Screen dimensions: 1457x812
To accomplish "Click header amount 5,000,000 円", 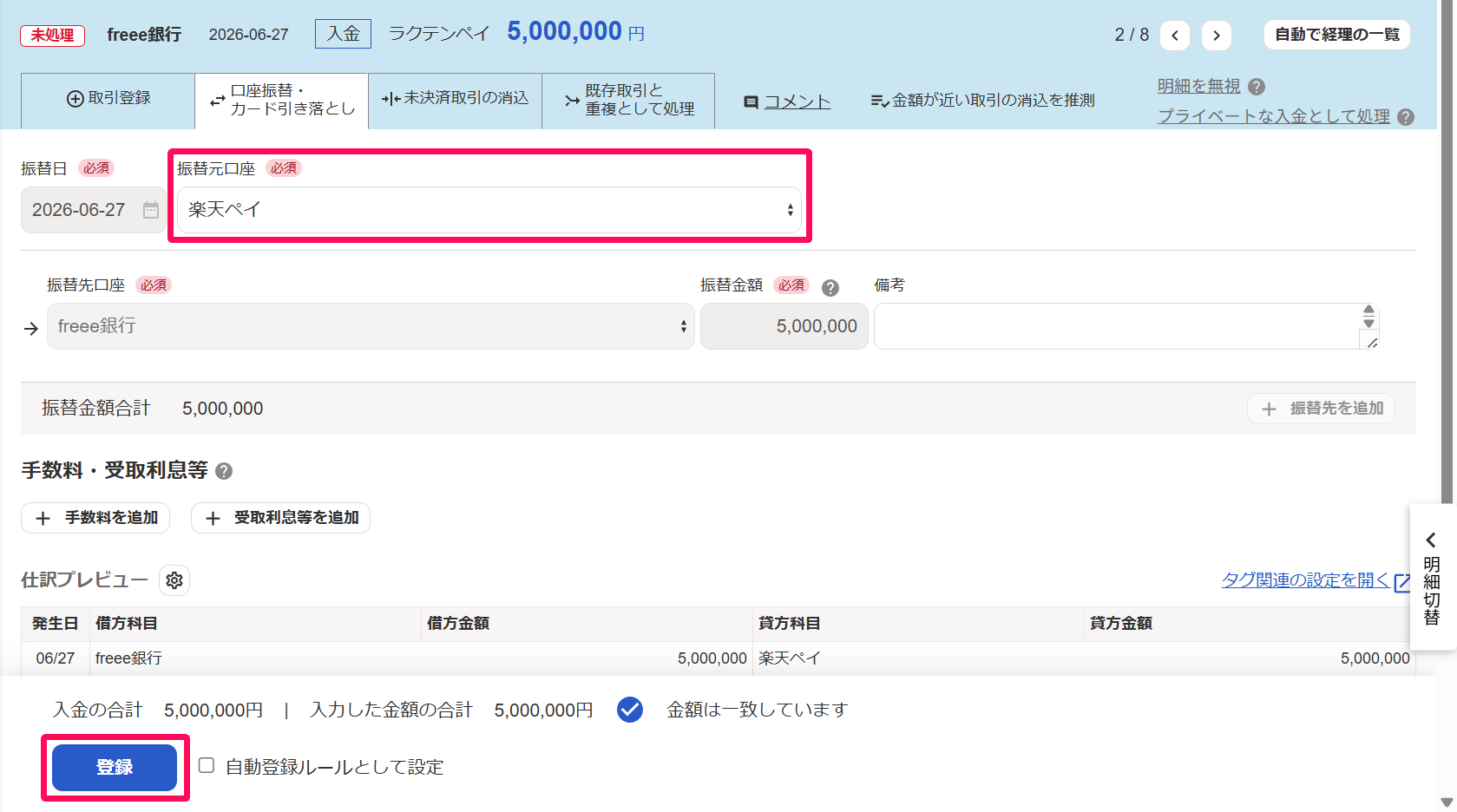I will pos(575,32).
